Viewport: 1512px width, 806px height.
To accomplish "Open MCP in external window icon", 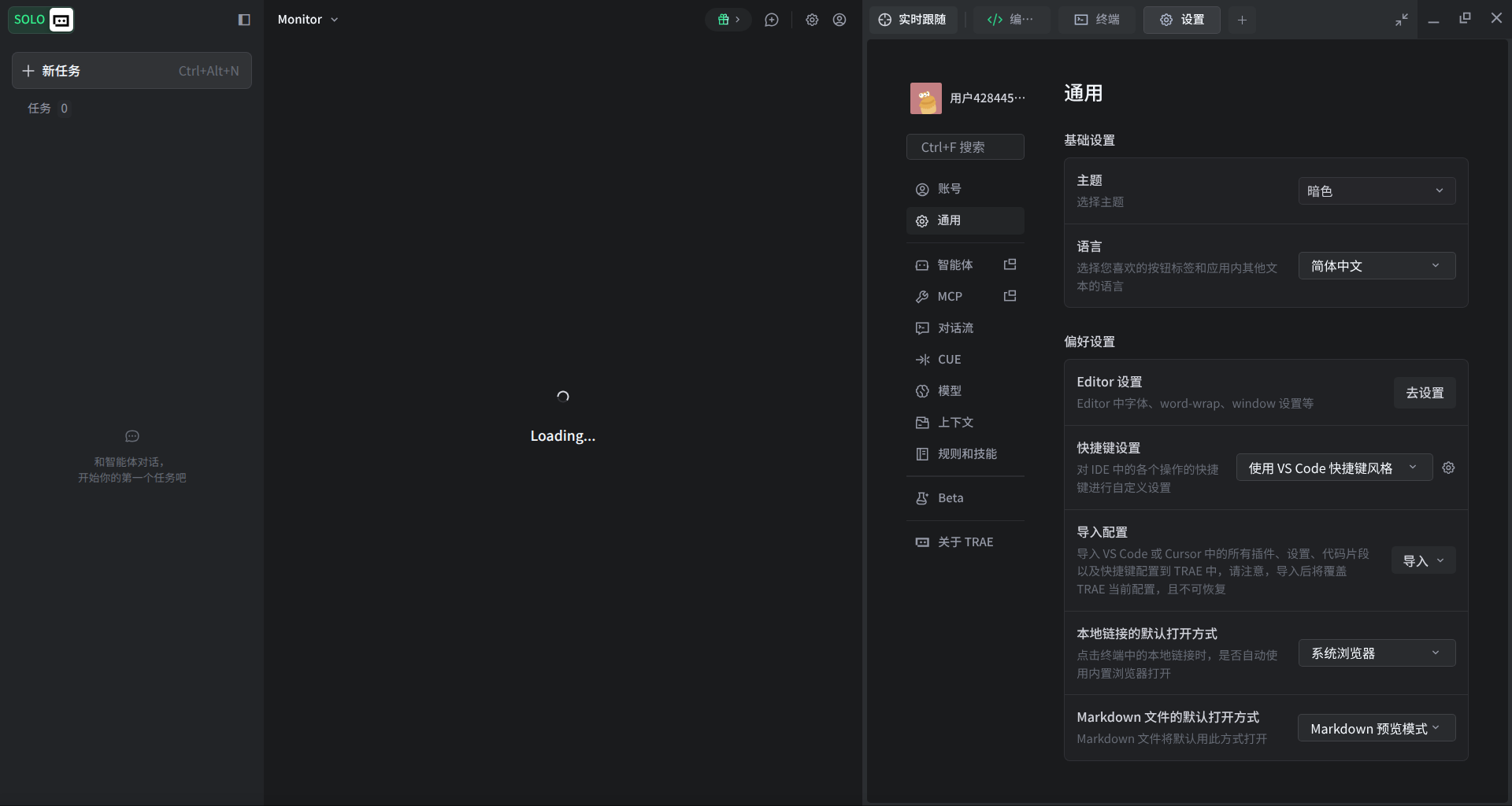I will click(1010, 296).
